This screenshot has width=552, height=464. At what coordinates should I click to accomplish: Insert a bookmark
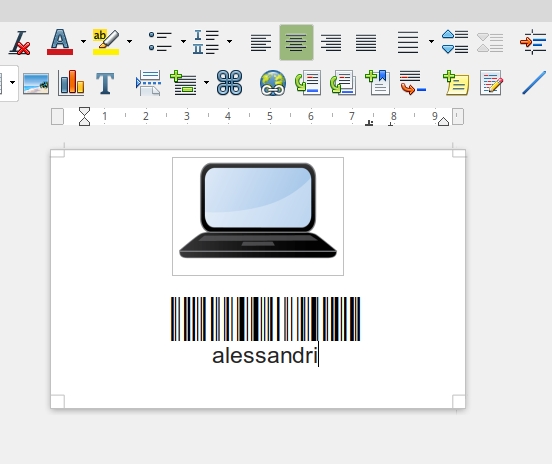pyautogui.click(x=378, y=83)
